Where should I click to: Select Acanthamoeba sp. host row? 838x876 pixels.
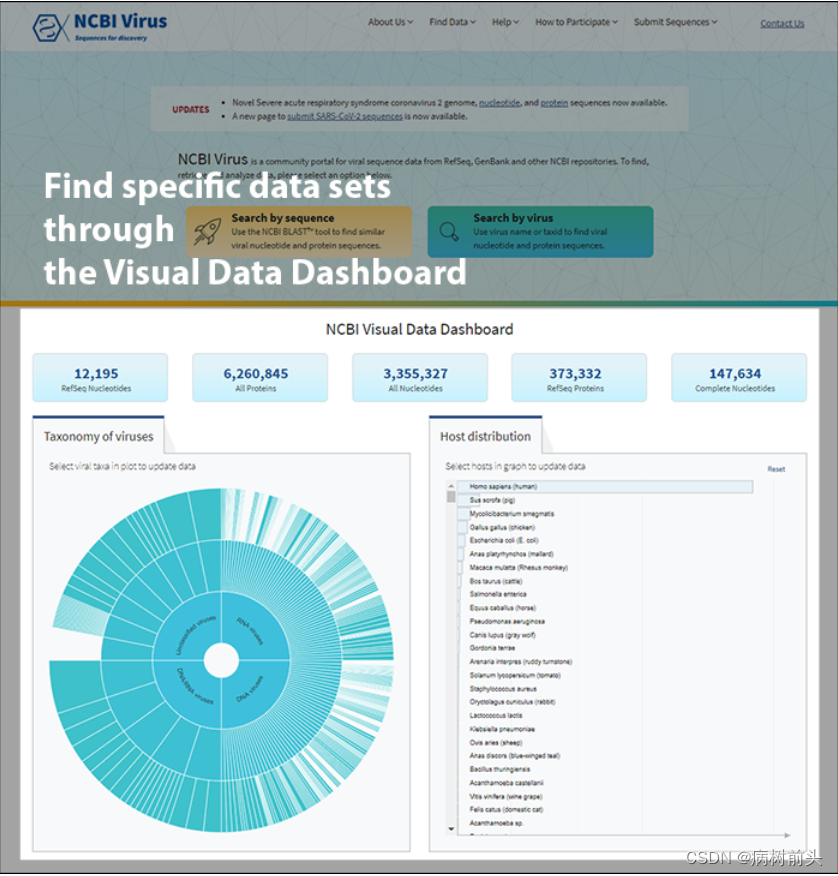click(x=496, y=823)
